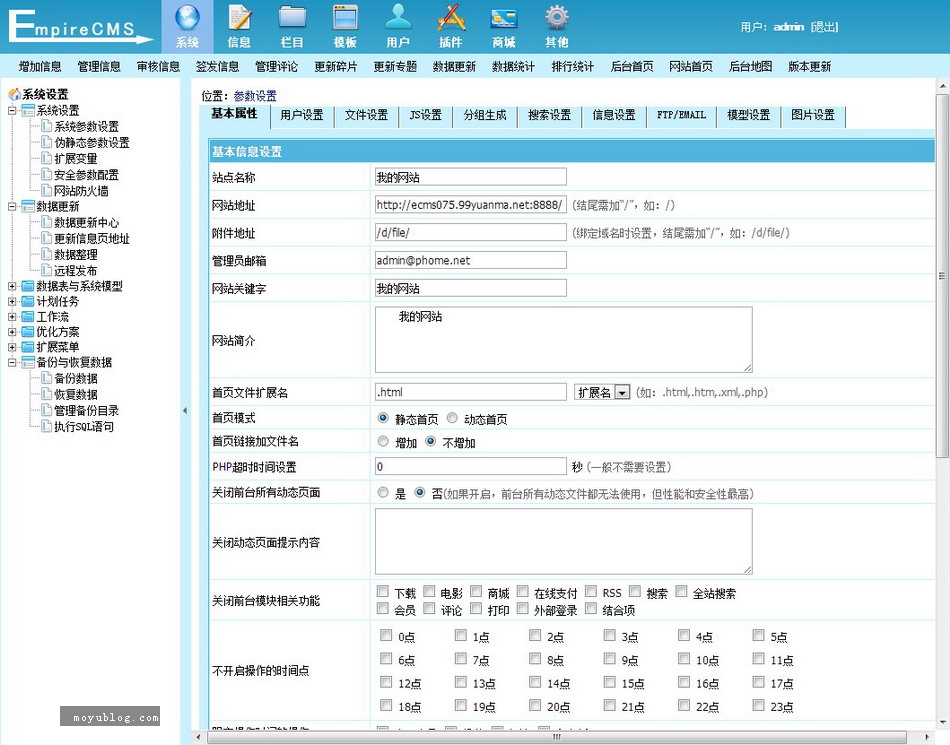
Task: Select the 动态首页 radio button
Action: (452, 418)
